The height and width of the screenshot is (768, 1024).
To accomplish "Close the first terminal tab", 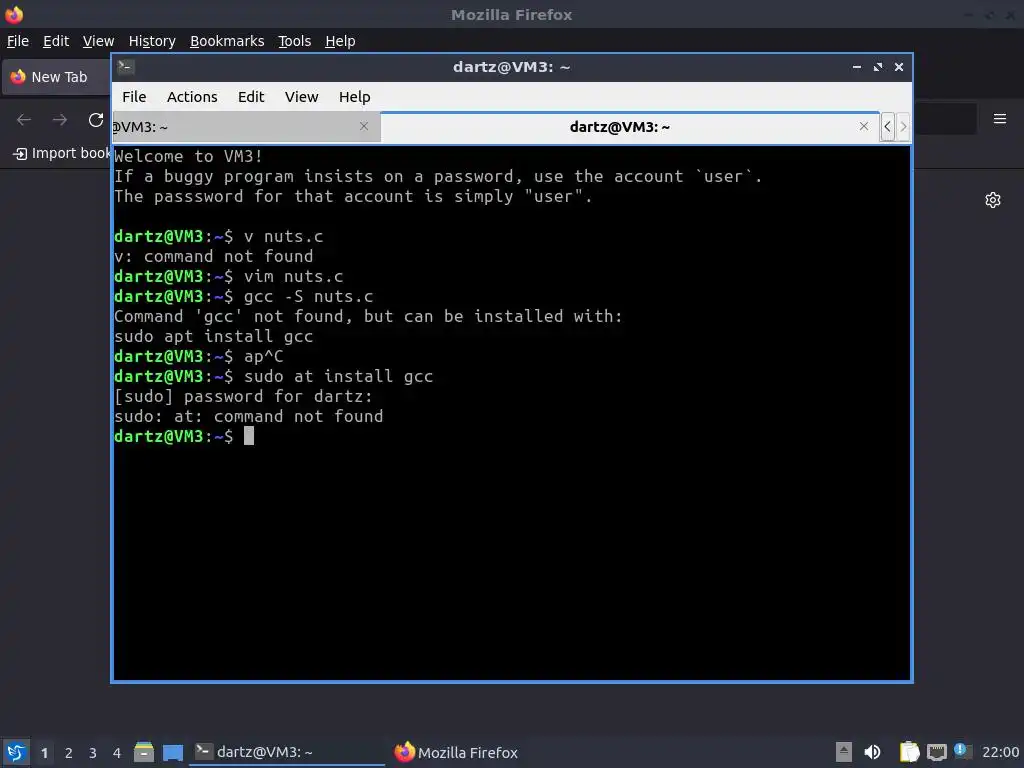I will pos(364,126).
